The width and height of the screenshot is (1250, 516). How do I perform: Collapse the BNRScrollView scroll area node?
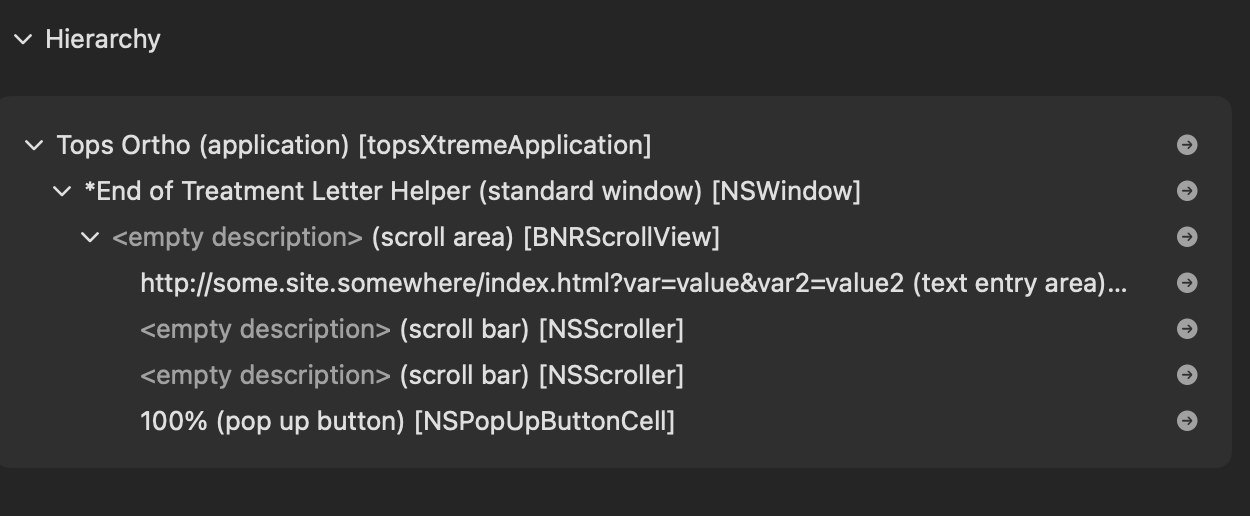click(x=90, y=237)
